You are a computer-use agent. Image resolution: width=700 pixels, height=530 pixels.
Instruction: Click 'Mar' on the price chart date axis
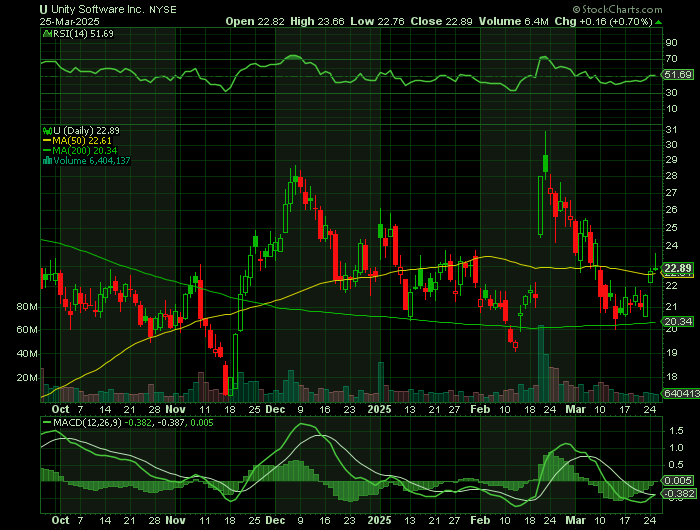pos(575,409)
